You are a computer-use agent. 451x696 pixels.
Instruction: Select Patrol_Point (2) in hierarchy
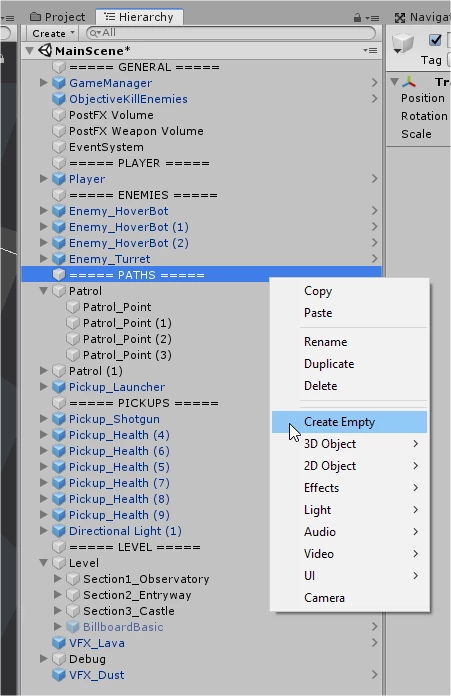click(x=127, y=339)
